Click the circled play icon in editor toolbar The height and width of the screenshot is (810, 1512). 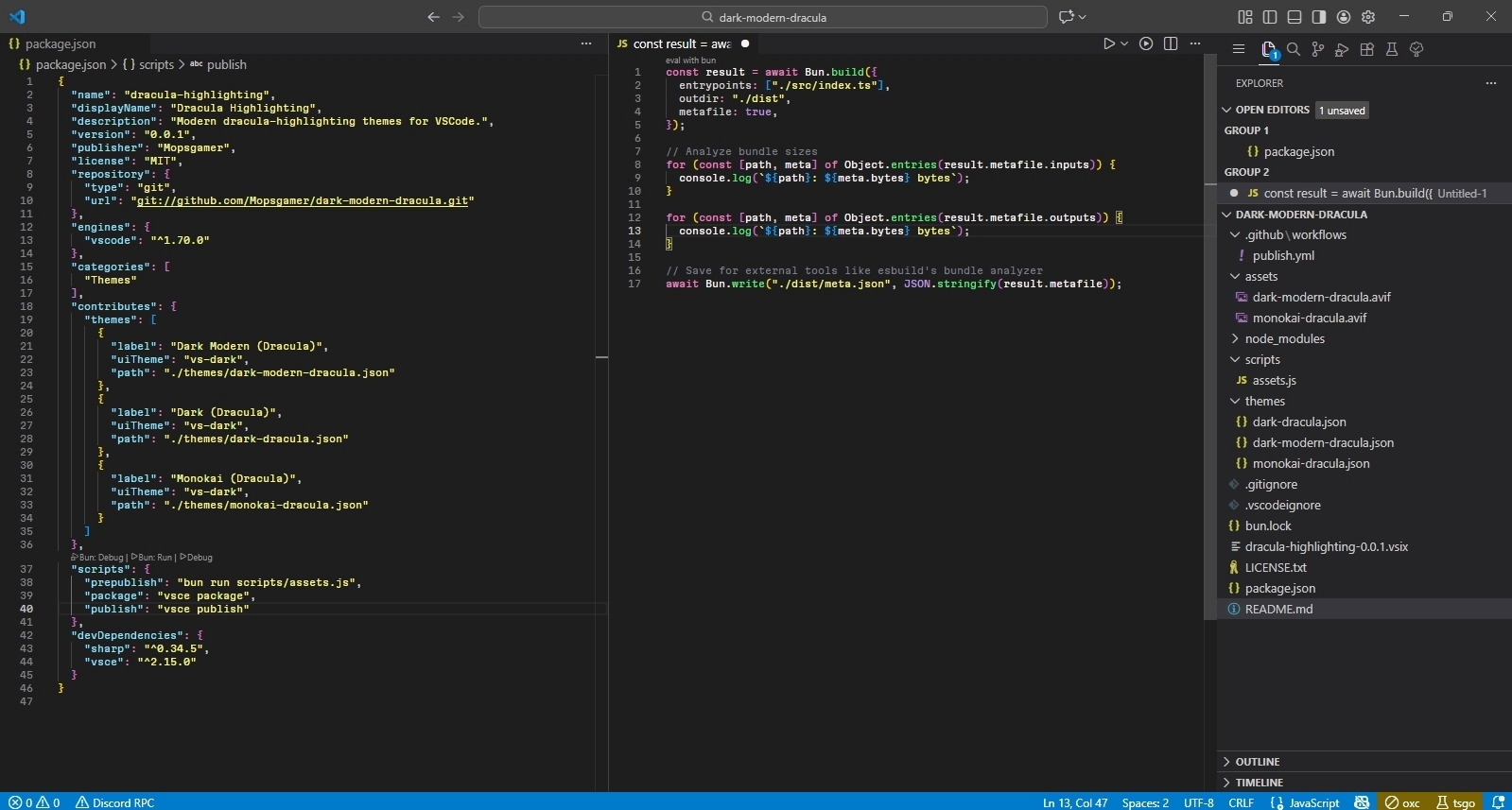click(1146, 43)
